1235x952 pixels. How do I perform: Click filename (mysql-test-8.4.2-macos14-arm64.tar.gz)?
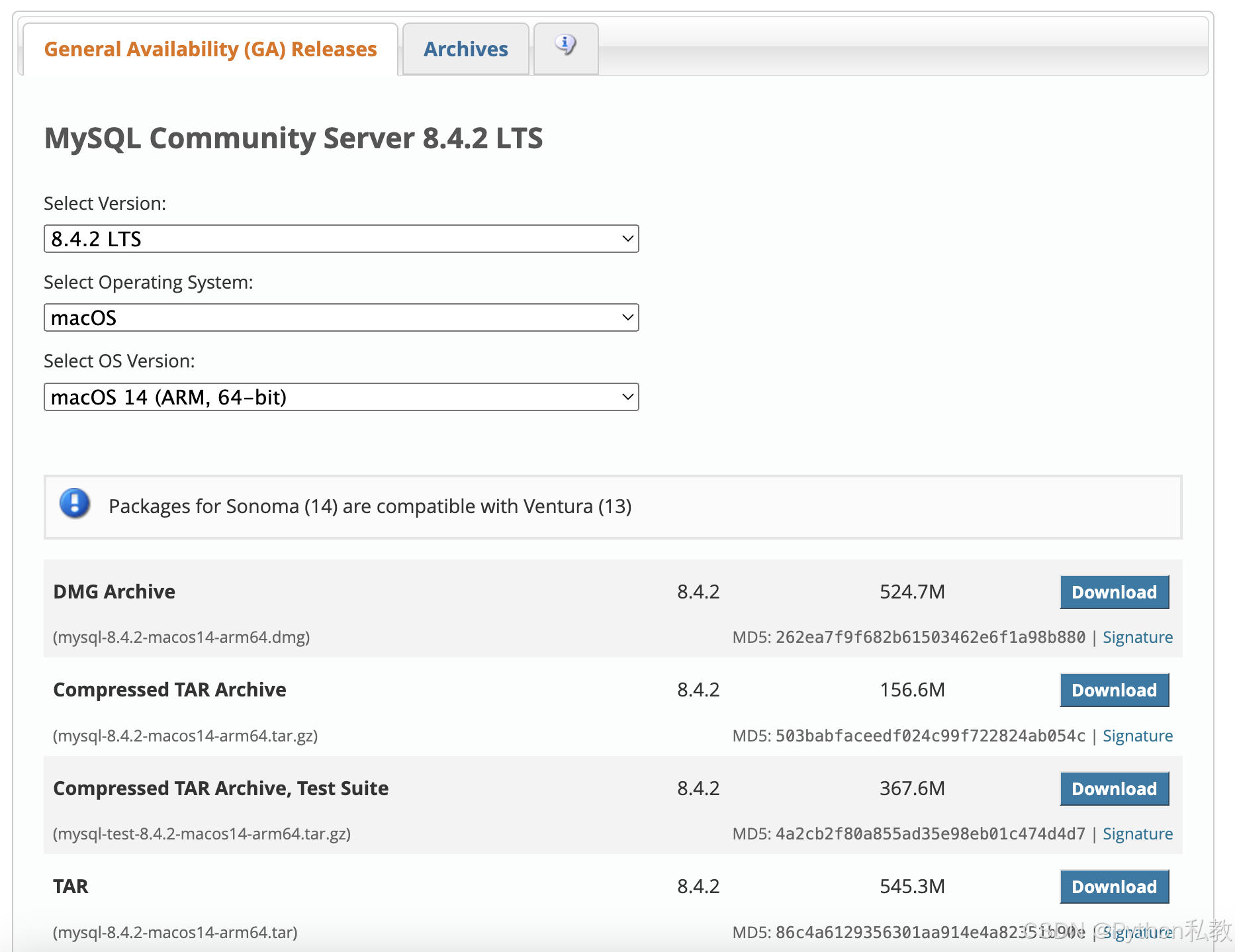coord(202,833)
